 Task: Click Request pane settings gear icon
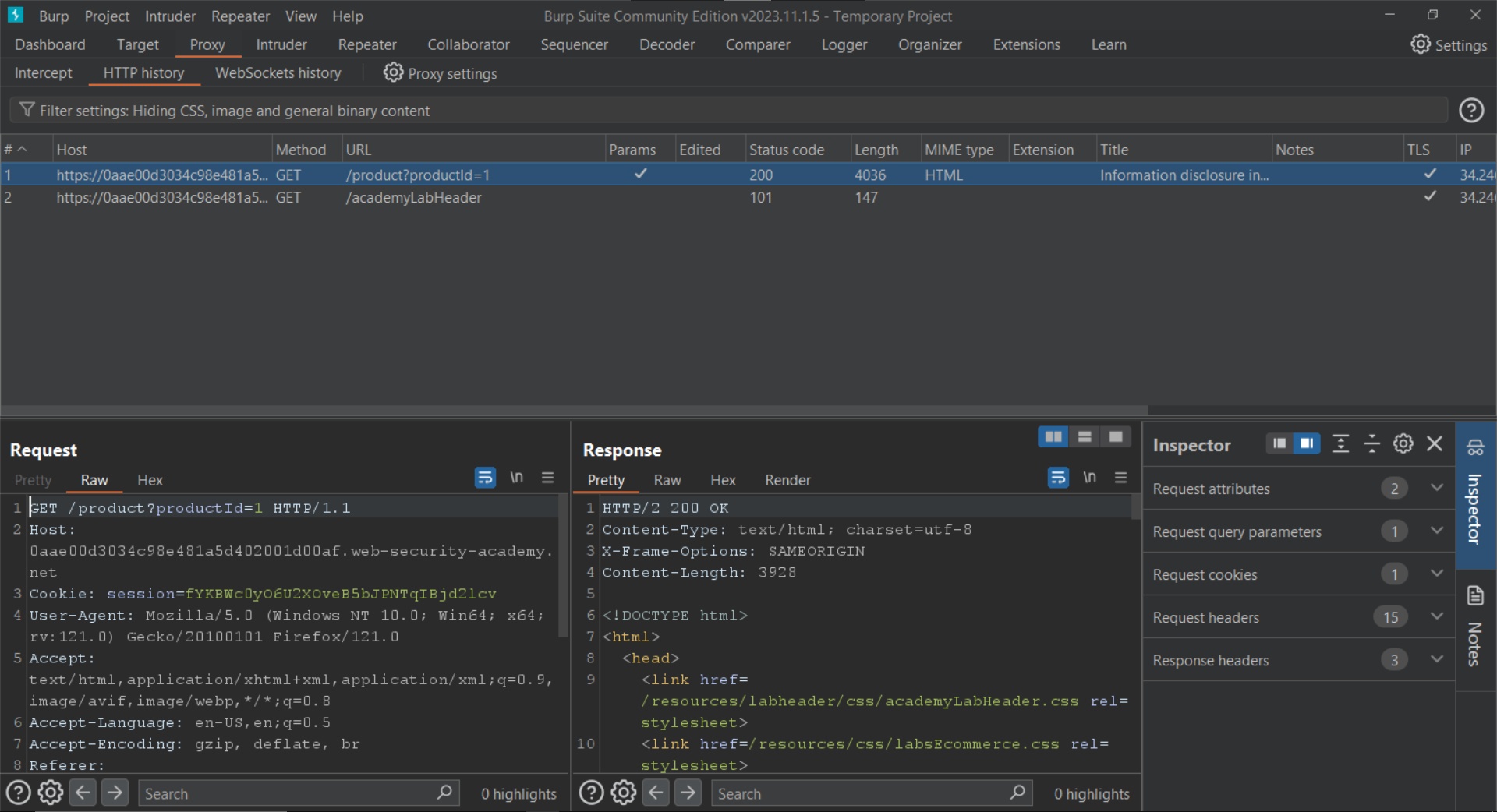click(51, 793)
